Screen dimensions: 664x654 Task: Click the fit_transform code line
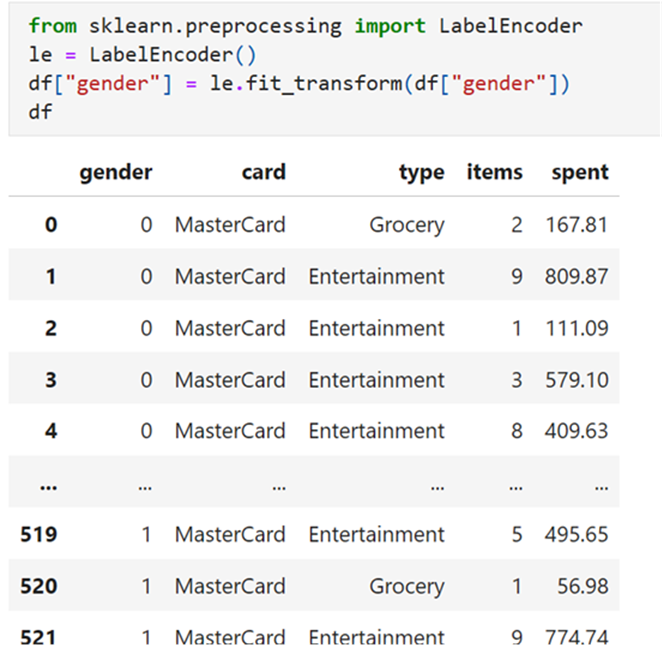pos(299,83)
